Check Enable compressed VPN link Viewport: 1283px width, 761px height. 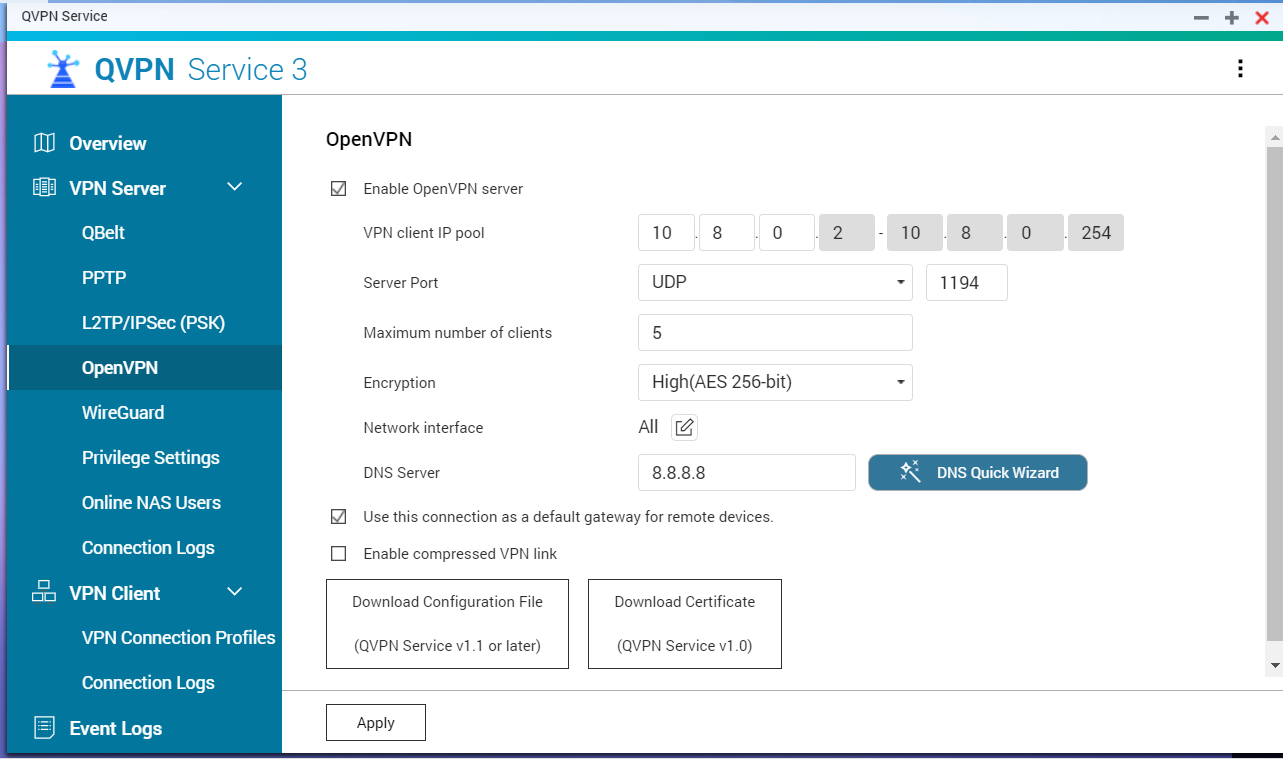[338, 554]
